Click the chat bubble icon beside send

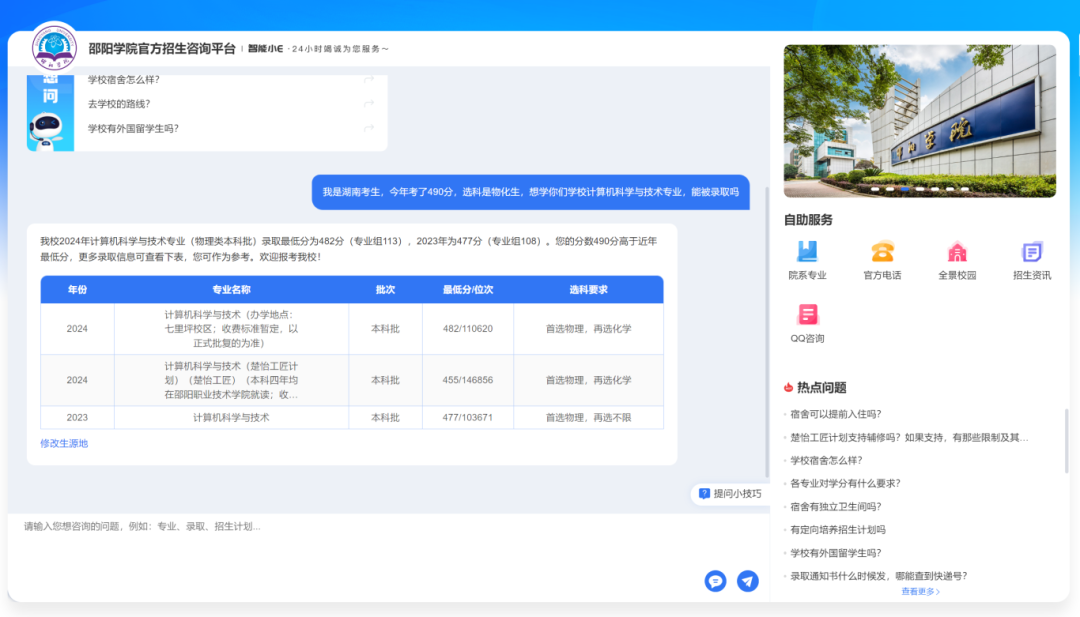pyautogui.click(x=715, y=581)
